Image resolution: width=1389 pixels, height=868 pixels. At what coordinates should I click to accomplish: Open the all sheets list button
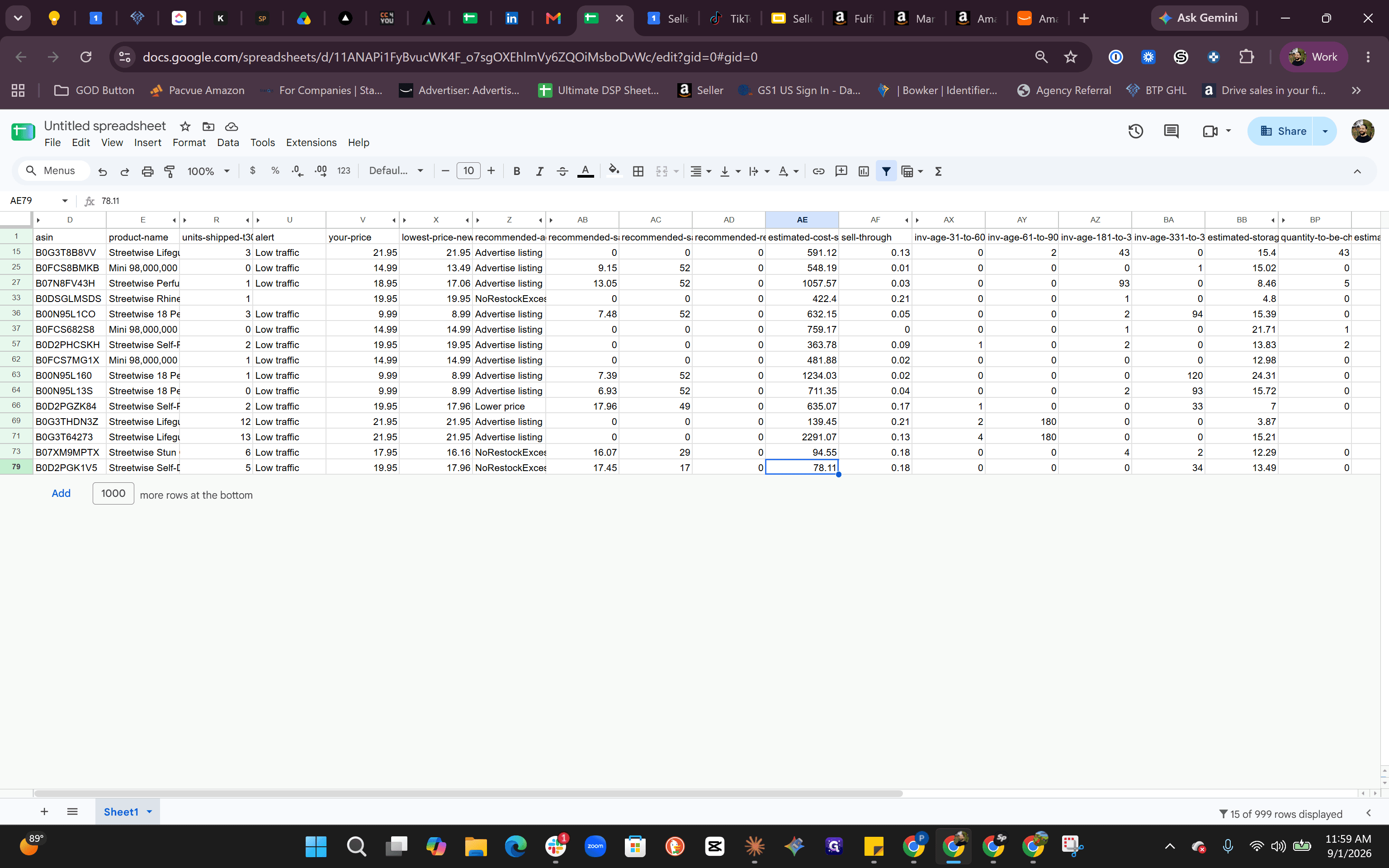pos(72,812)
